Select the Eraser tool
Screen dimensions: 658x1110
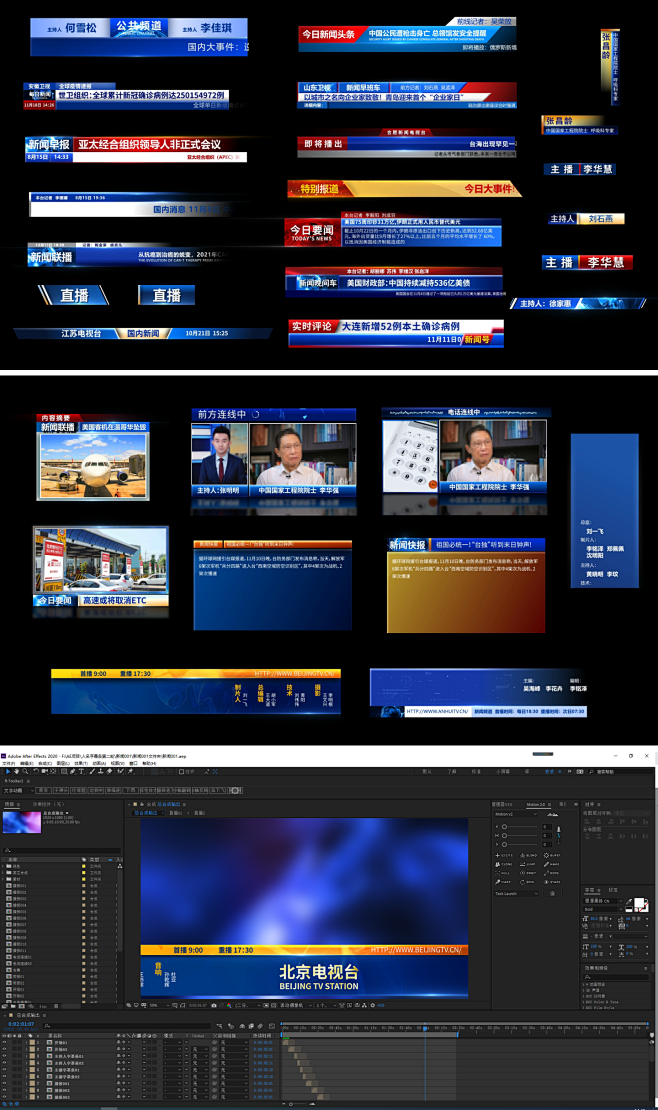pos(109,771)
